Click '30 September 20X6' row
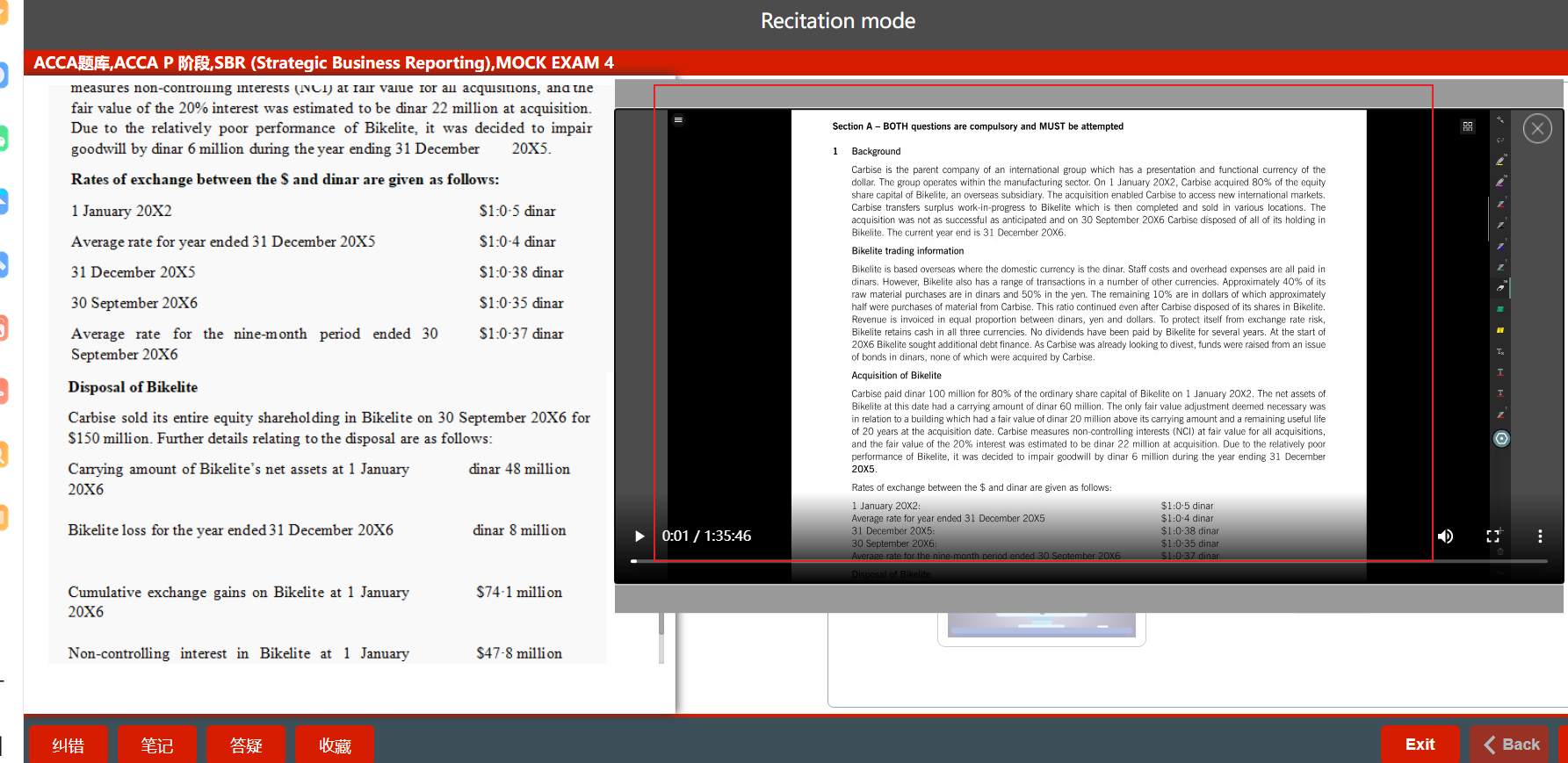 click(x=317, y=303)
